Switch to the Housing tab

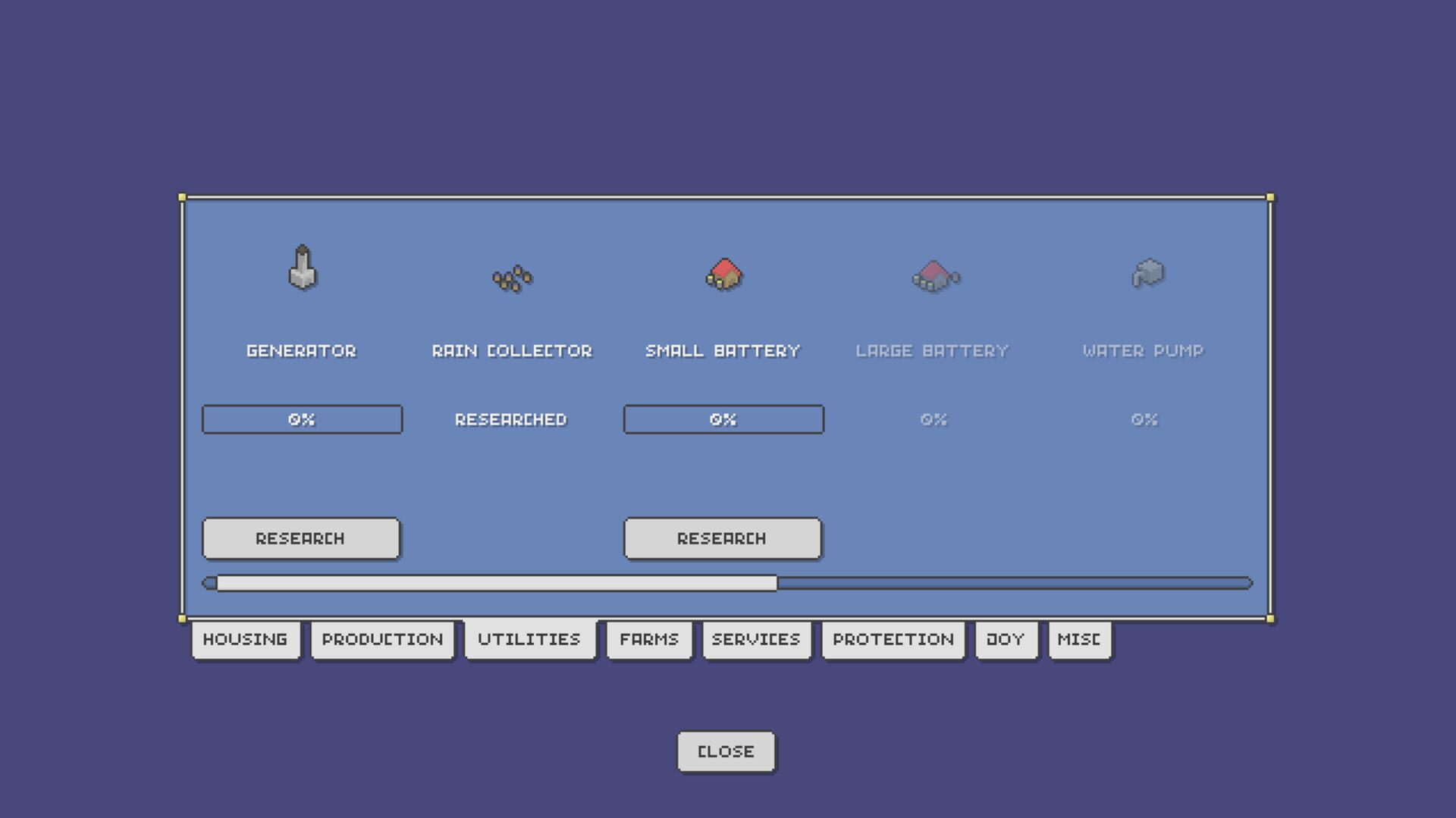245,640
